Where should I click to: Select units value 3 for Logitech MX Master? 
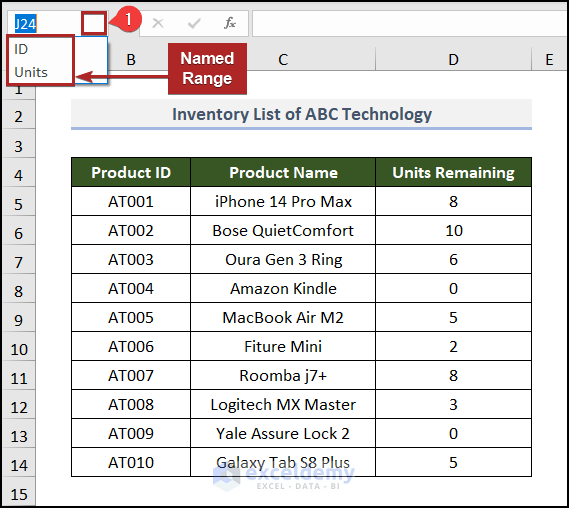click(x=453, y=405)
